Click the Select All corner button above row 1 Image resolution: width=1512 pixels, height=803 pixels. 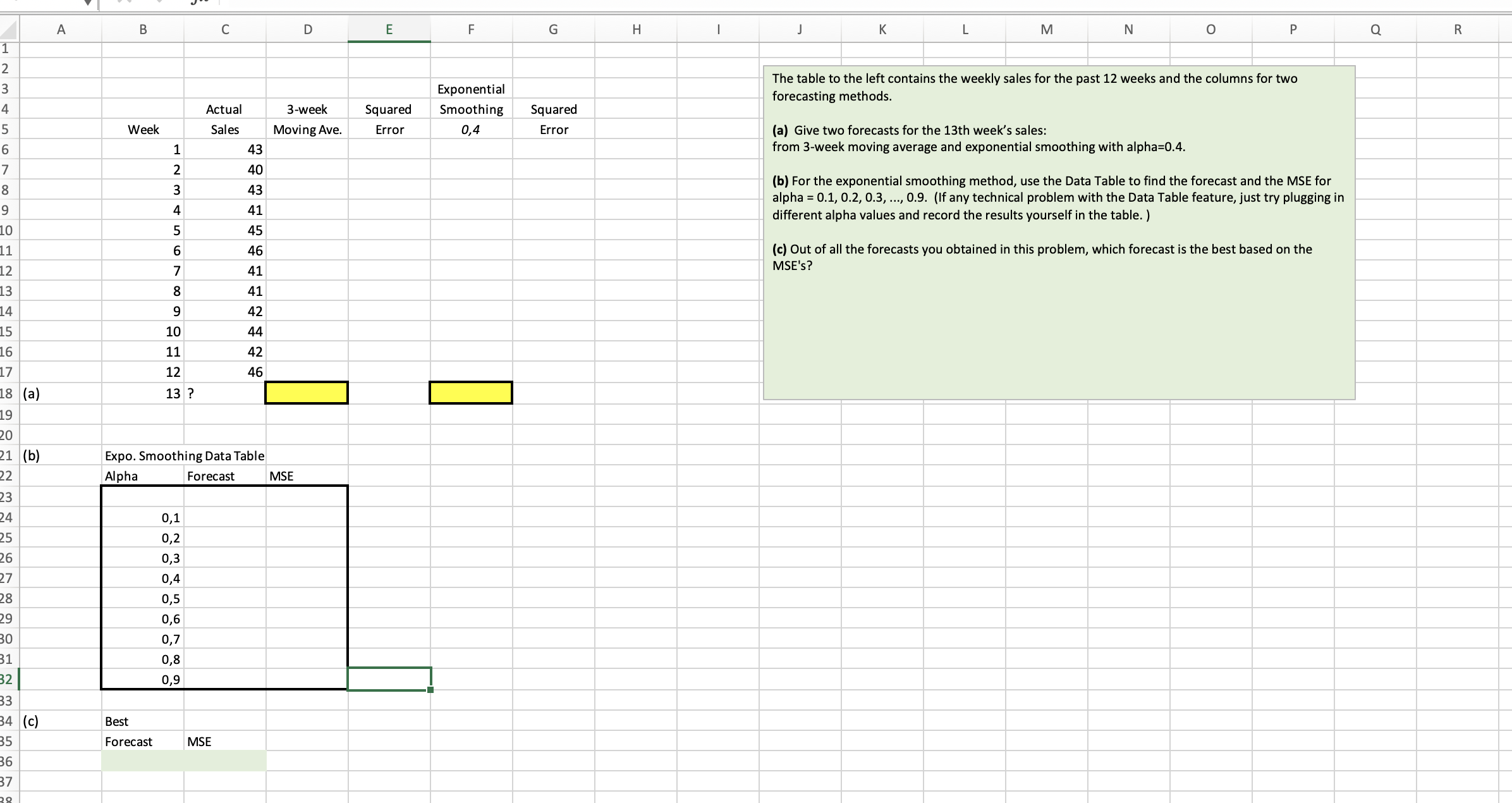point(8,29)
